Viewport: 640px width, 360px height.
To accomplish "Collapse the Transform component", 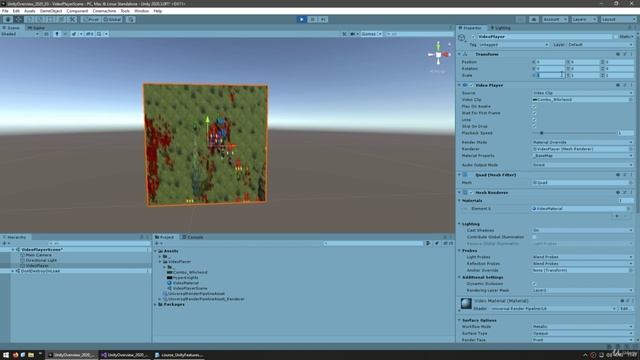I will pyautogui.click(x=460, y=54).
